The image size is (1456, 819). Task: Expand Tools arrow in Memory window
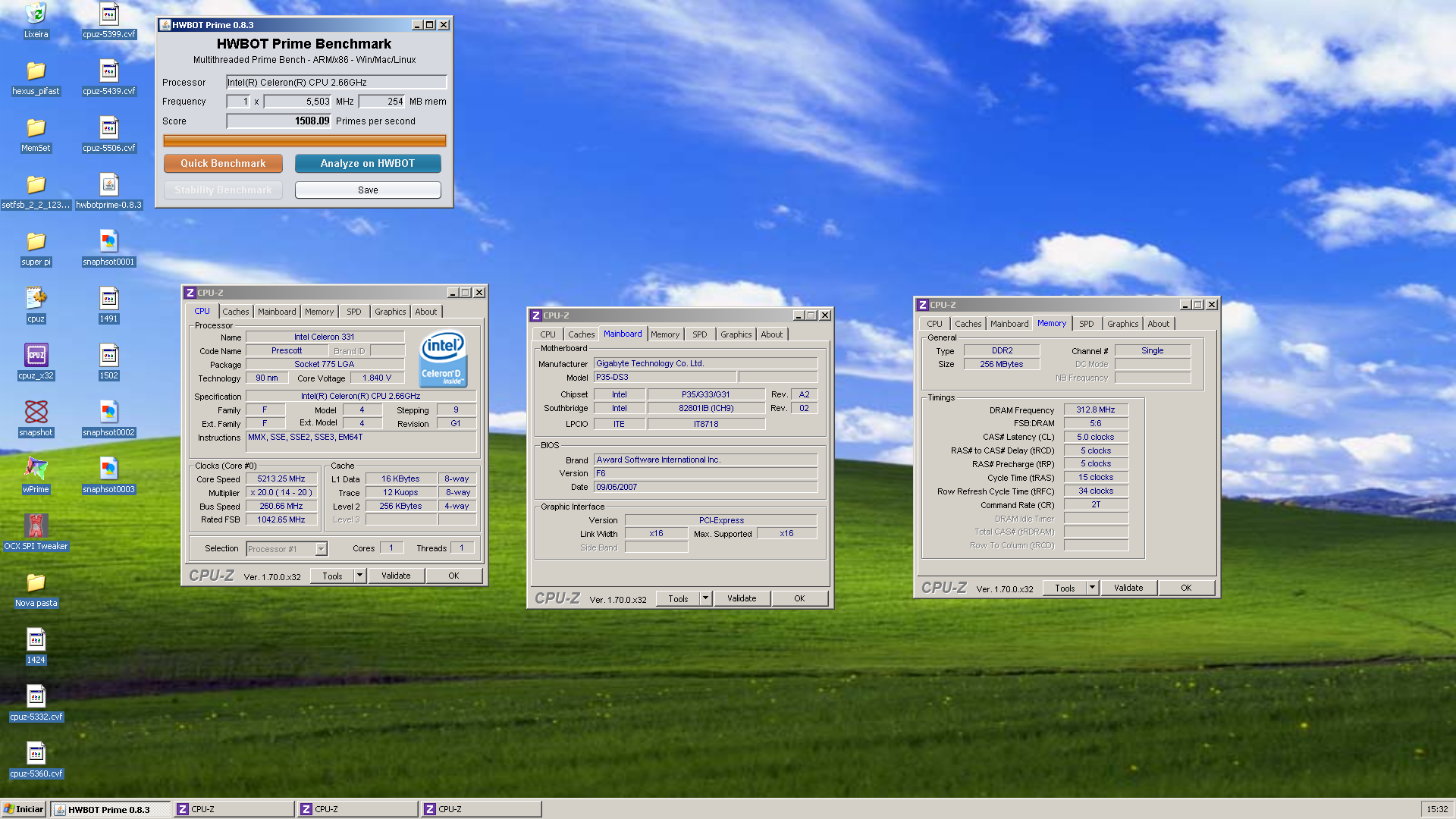[x=1093, y=588]
